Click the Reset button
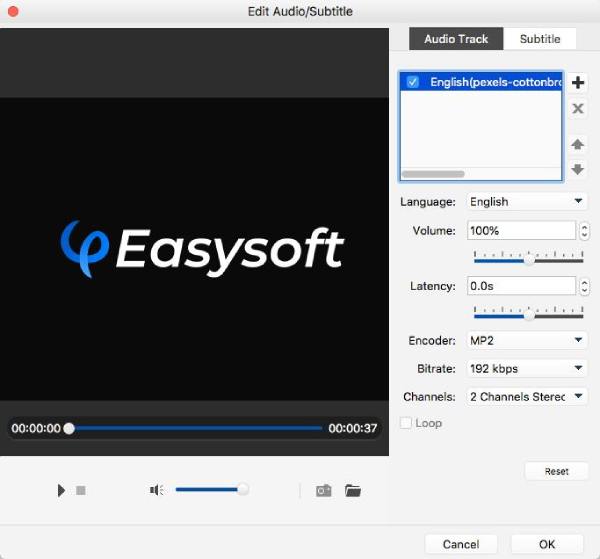 click(x=556, y=471)
